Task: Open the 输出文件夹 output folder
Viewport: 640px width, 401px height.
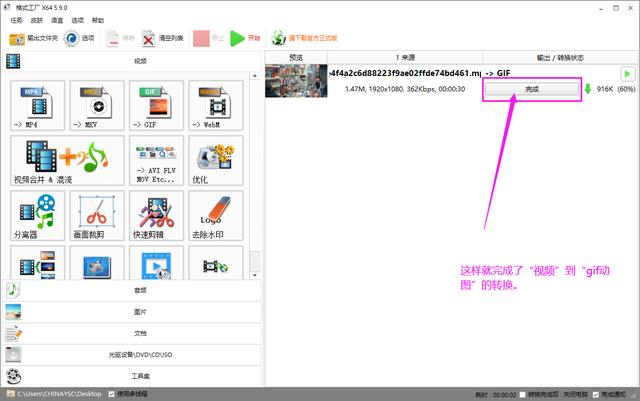Action: coord(33,38)
